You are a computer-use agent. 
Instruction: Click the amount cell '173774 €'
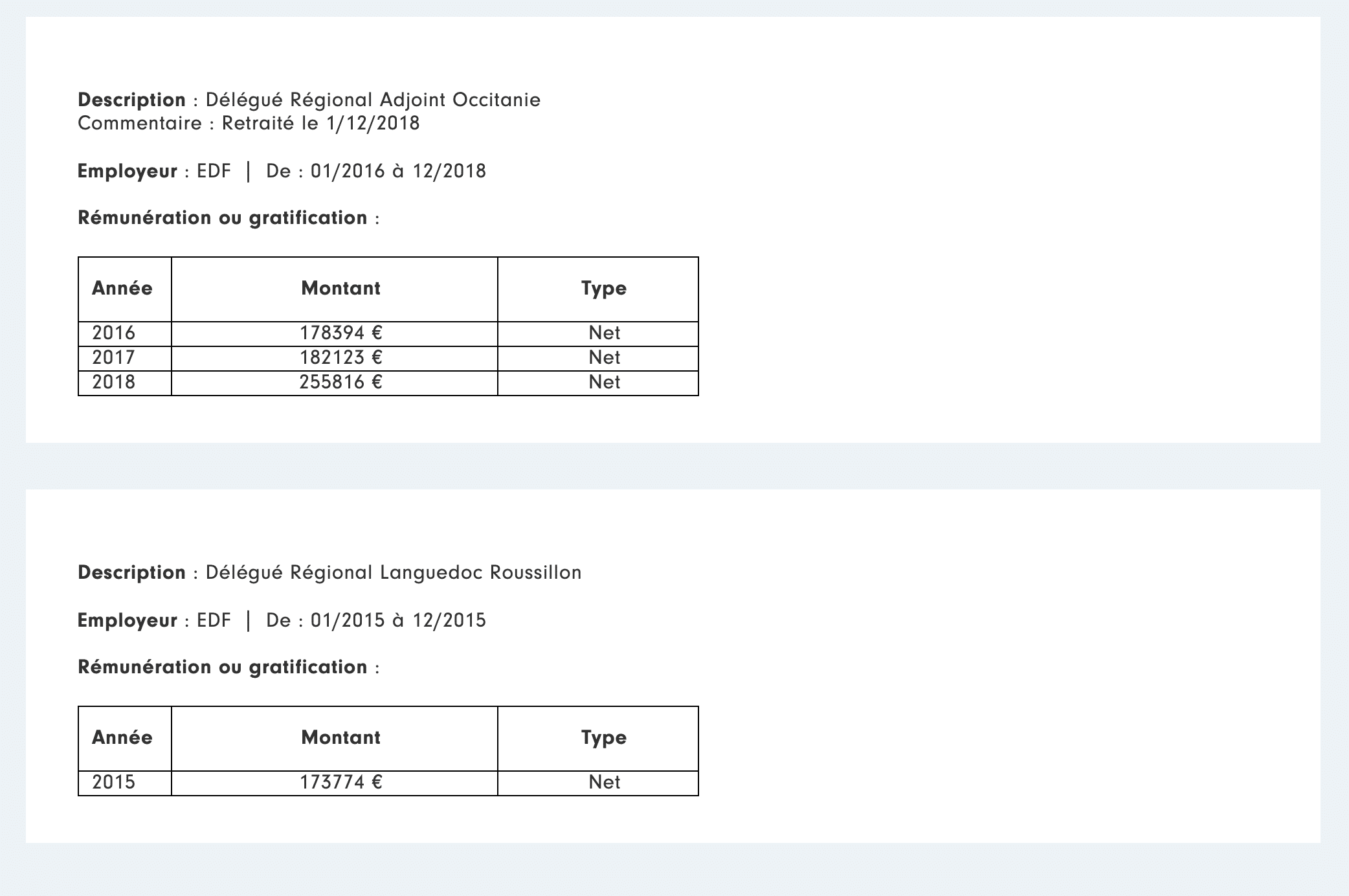pos(340,782)
